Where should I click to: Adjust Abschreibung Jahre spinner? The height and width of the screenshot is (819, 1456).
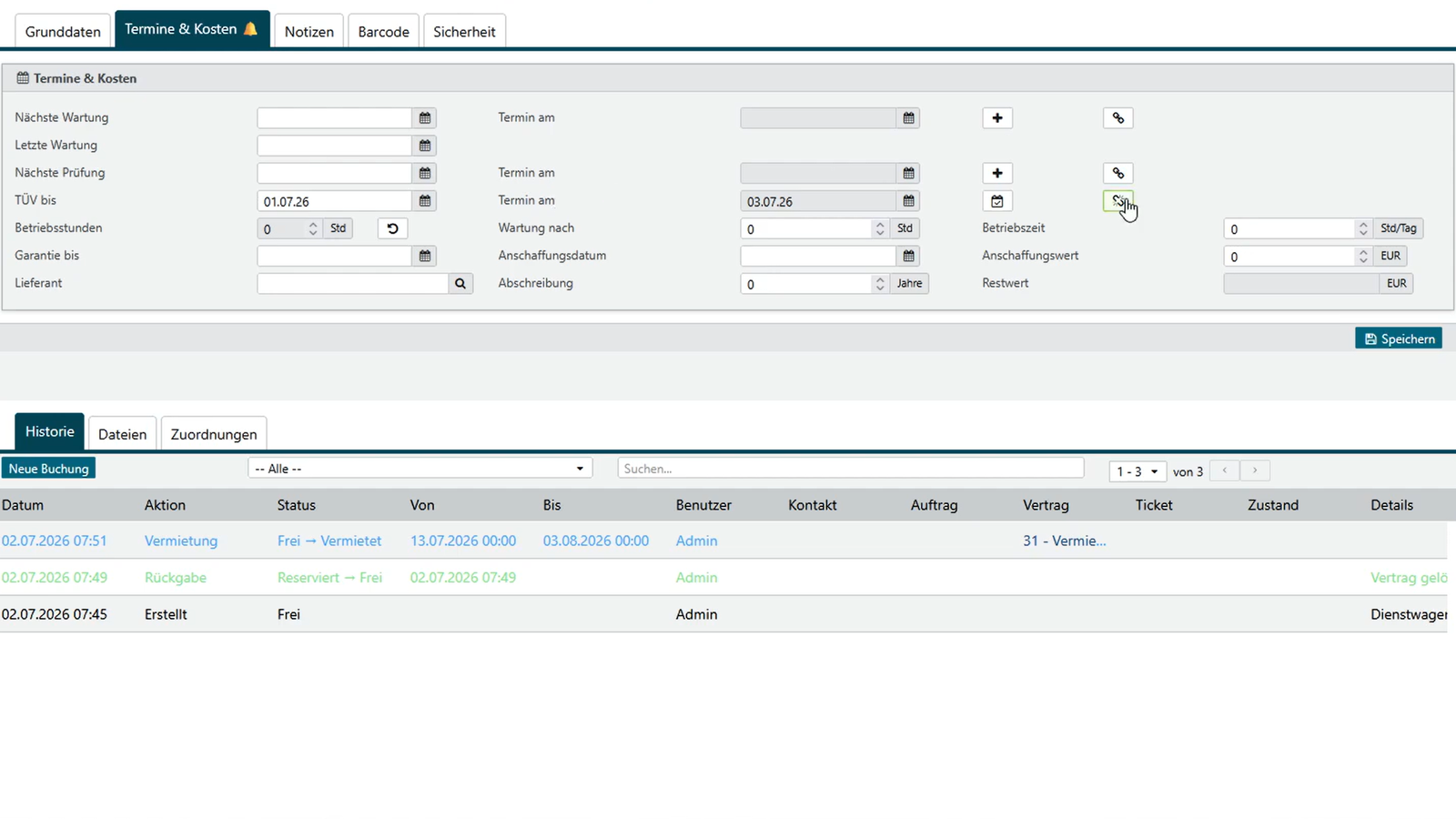[x=880, y=284]
